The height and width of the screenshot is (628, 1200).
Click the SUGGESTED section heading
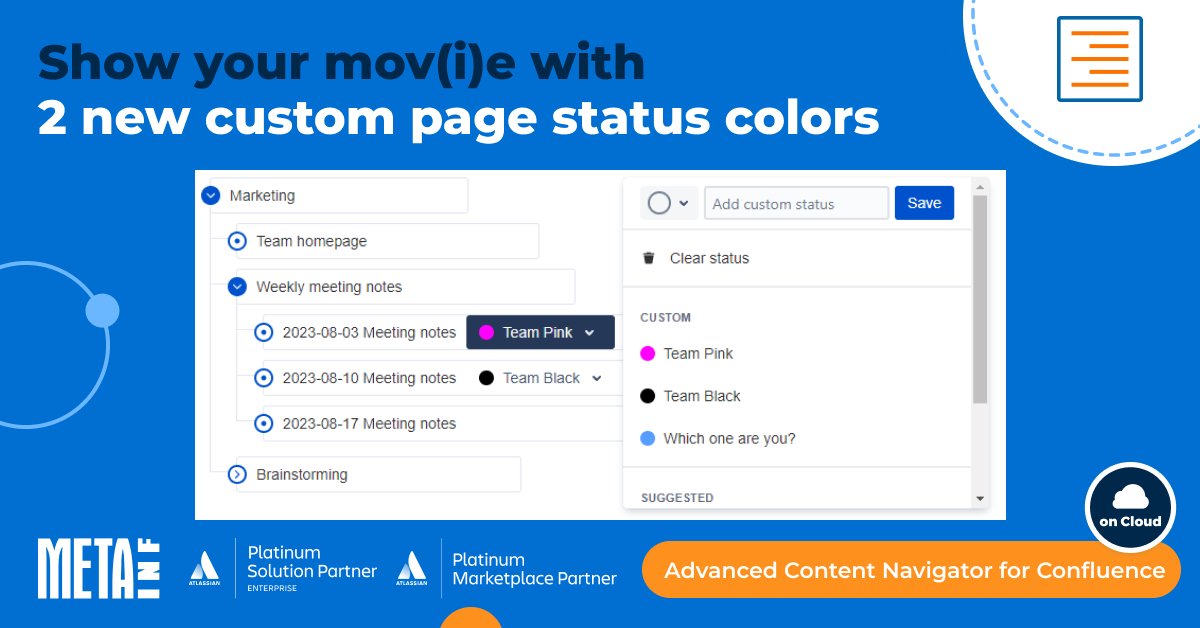(677, 497)
